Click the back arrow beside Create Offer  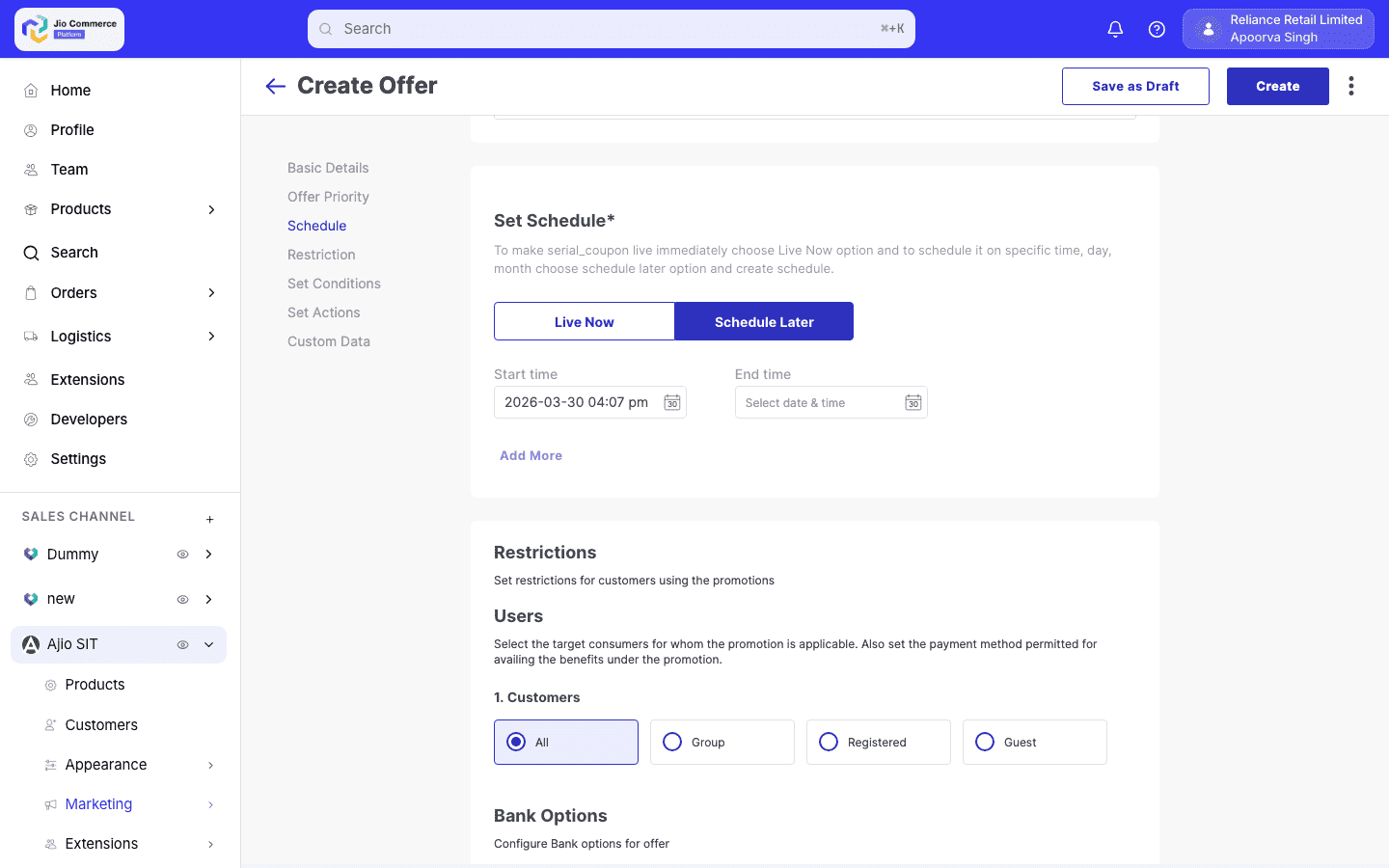point(276,86)
